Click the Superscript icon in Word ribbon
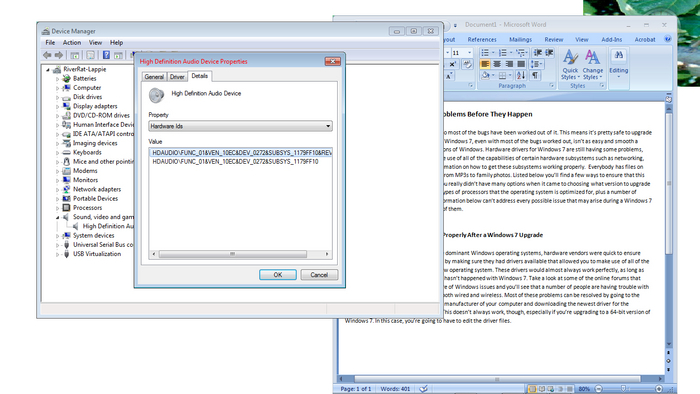 click(x=452, y=64)
